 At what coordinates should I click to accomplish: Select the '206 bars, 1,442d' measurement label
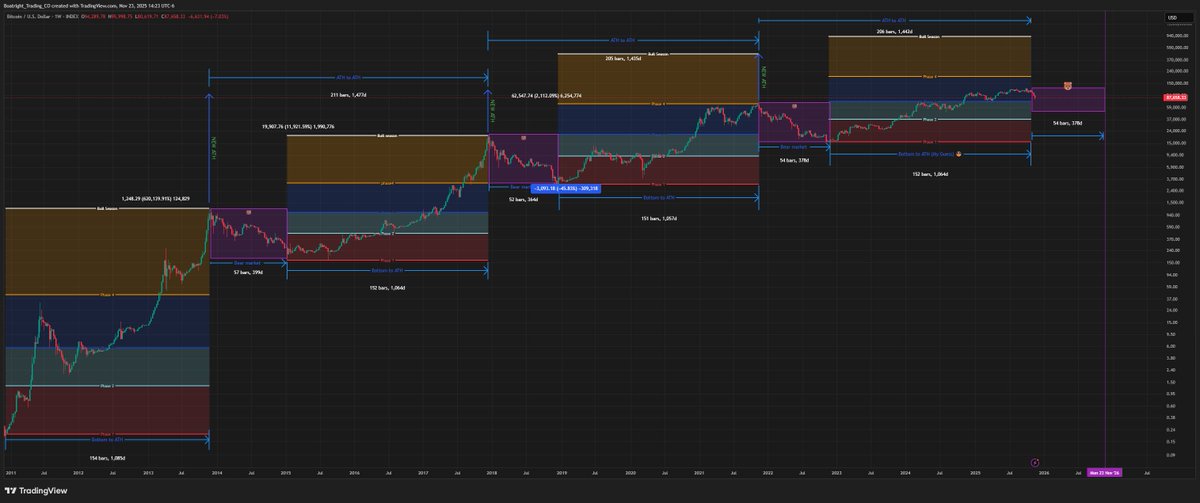point(893,33)
